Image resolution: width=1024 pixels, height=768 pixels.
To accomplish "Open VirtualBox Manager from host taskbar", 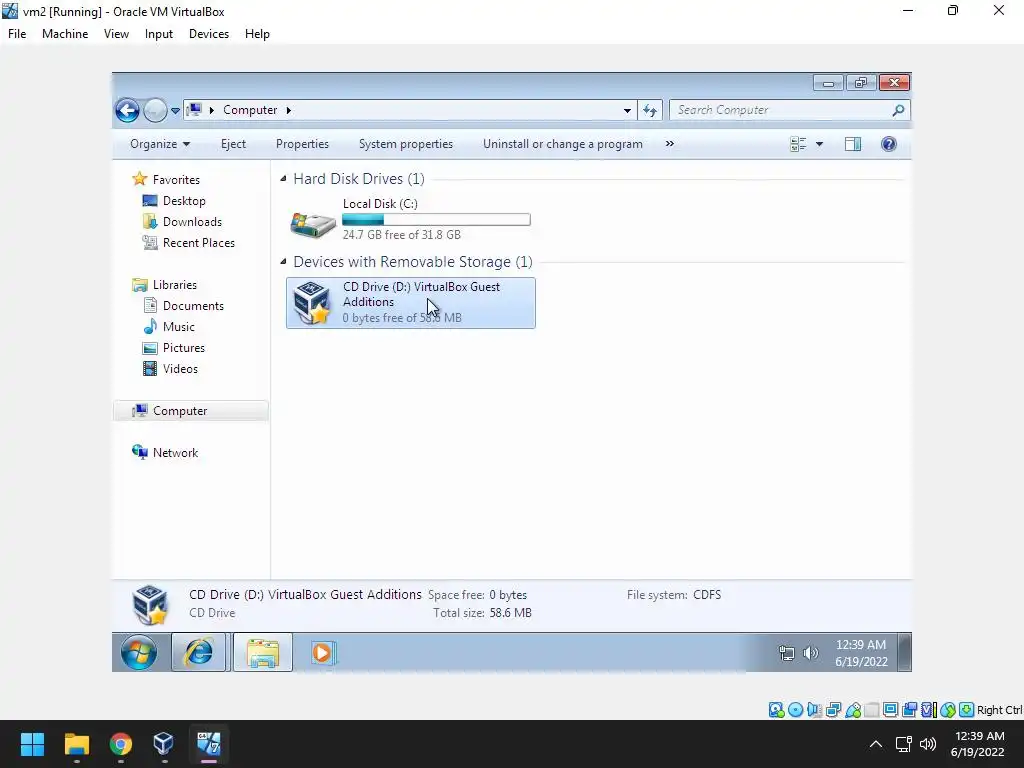I will click(163, 744).
